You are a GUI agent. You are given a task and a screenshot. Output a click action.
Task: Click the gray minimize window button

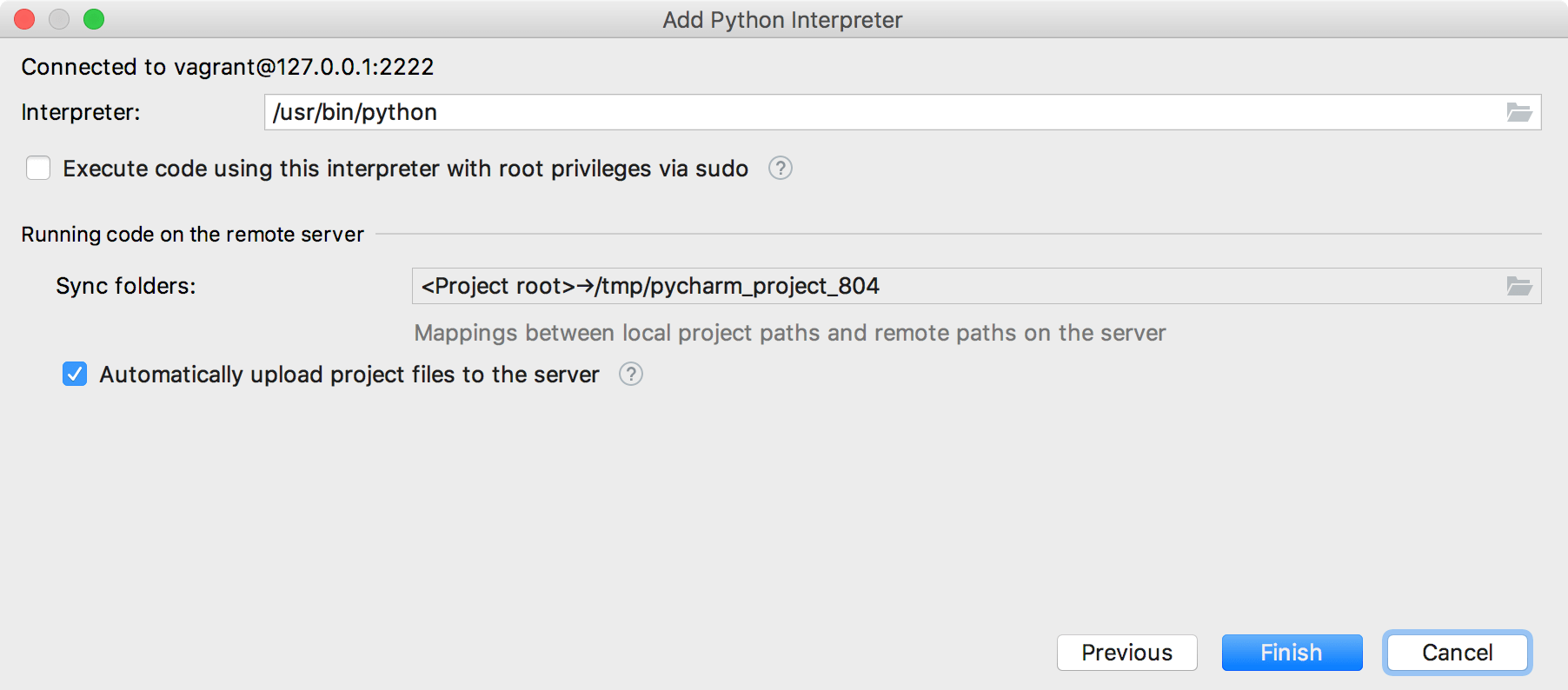point(59,19)
